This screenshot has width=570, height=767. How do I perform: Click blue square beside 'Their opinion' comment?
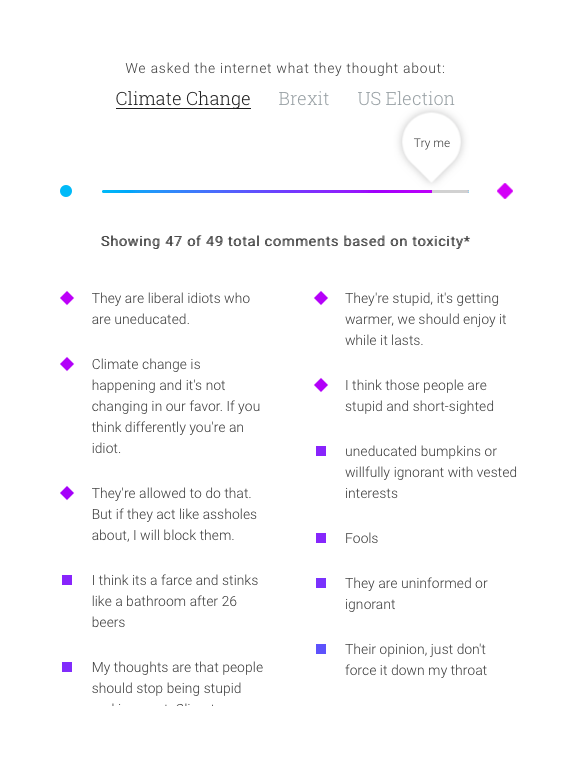[321, 649]
